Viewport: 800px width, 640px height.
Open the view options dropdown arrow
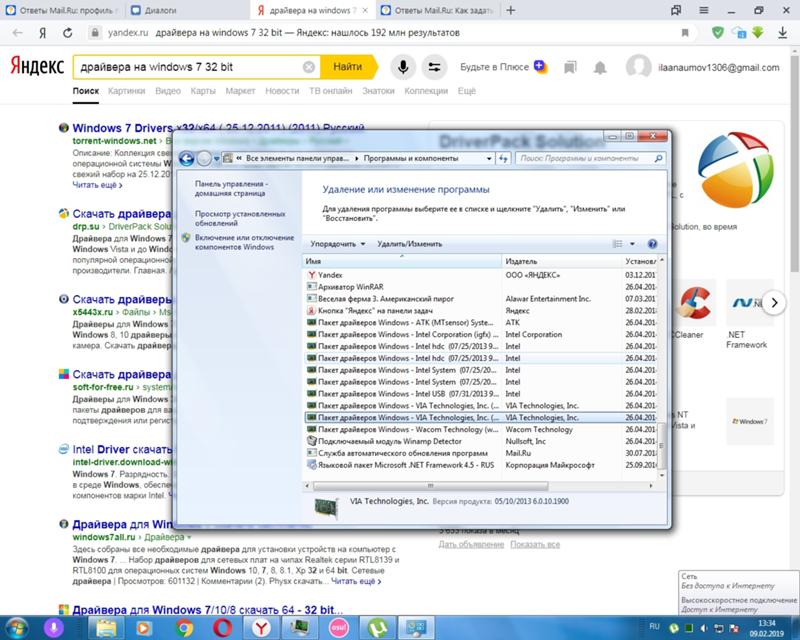click(x=632, y=244)
